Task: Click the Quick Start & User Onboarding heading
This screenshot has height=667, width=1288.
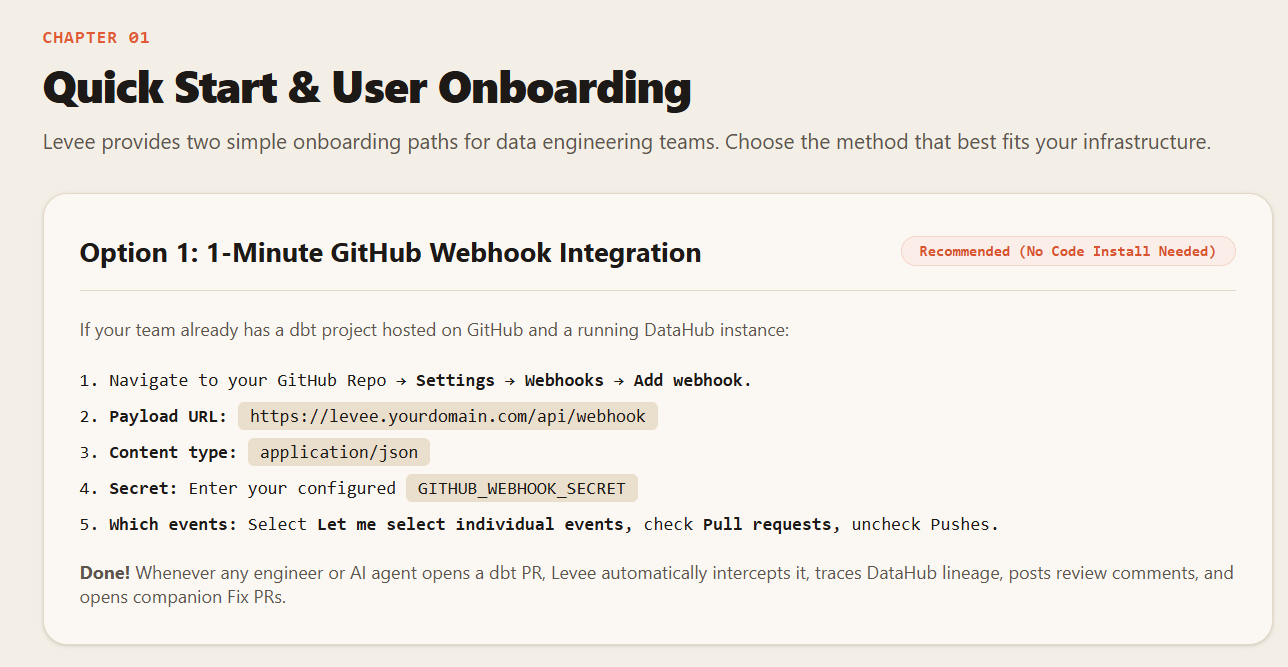Action: point(367,88)
